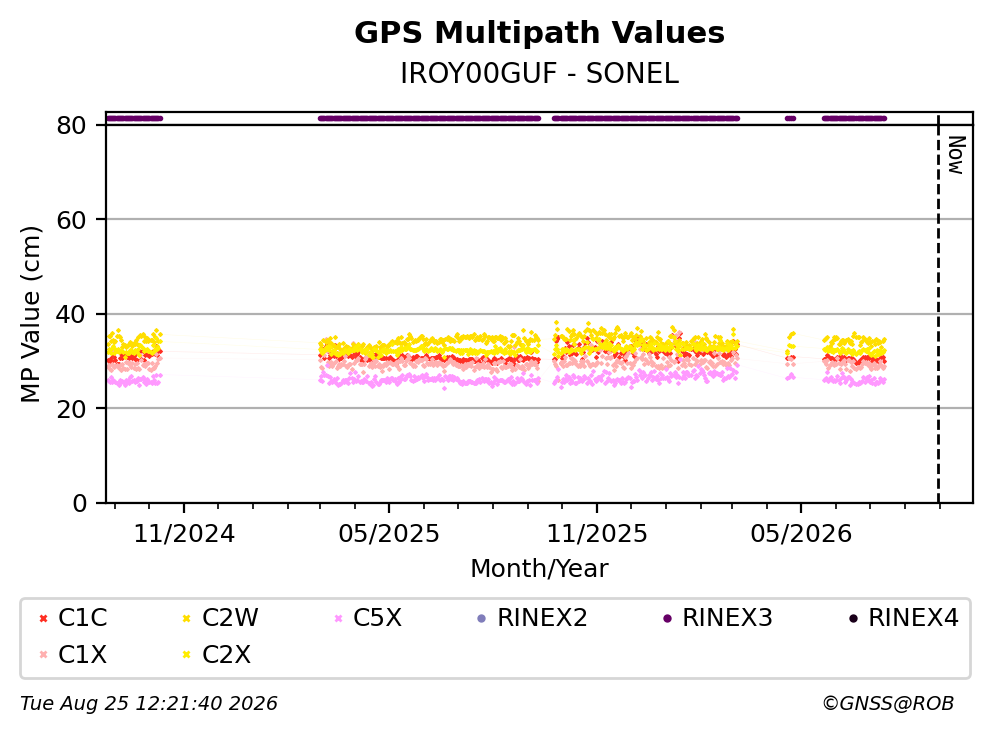Click the RINEX3 purple legend dot
Screen dimensions: 993x734
pos(667,618)
